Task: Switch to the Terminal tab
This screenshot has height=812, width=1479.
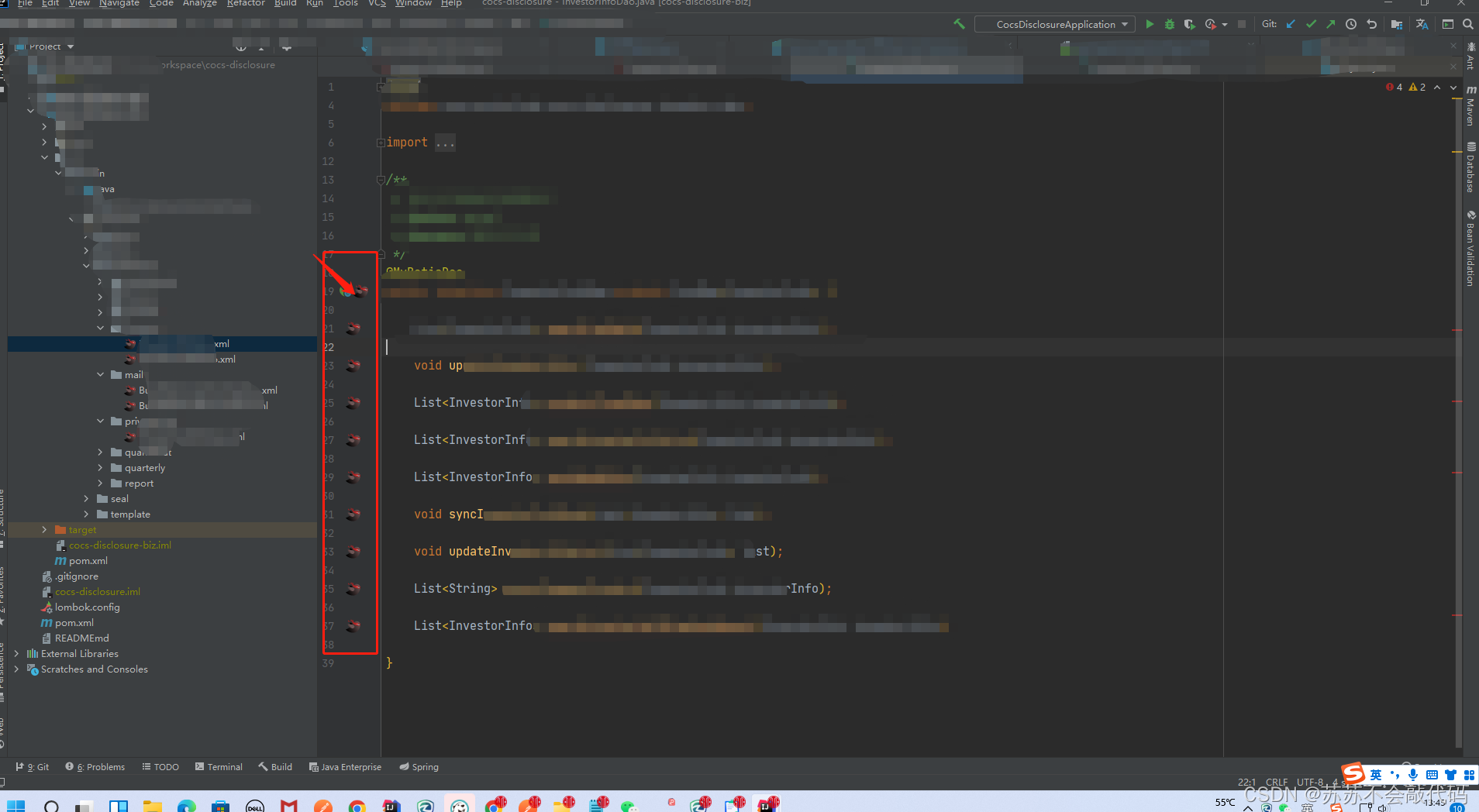Action: point(219,766)
